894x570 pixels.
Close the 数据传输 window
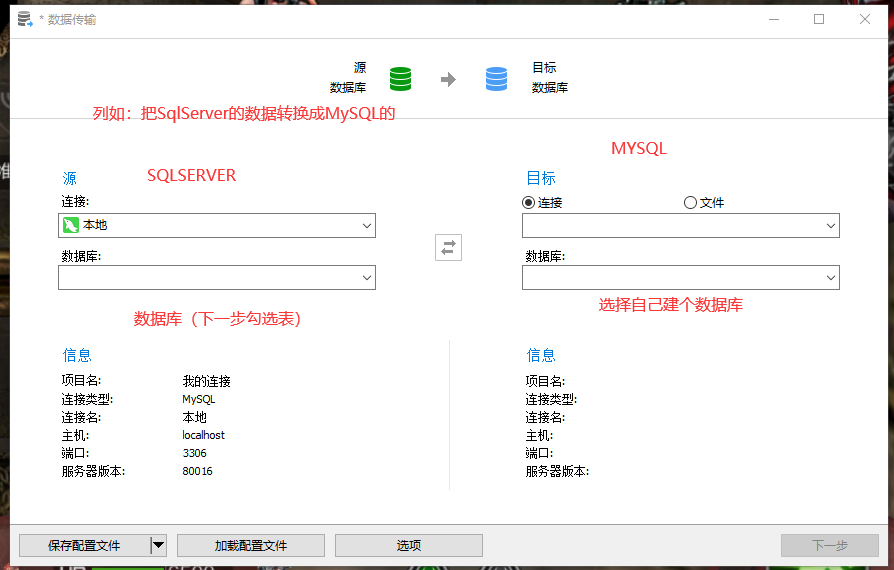pos(864,19)
